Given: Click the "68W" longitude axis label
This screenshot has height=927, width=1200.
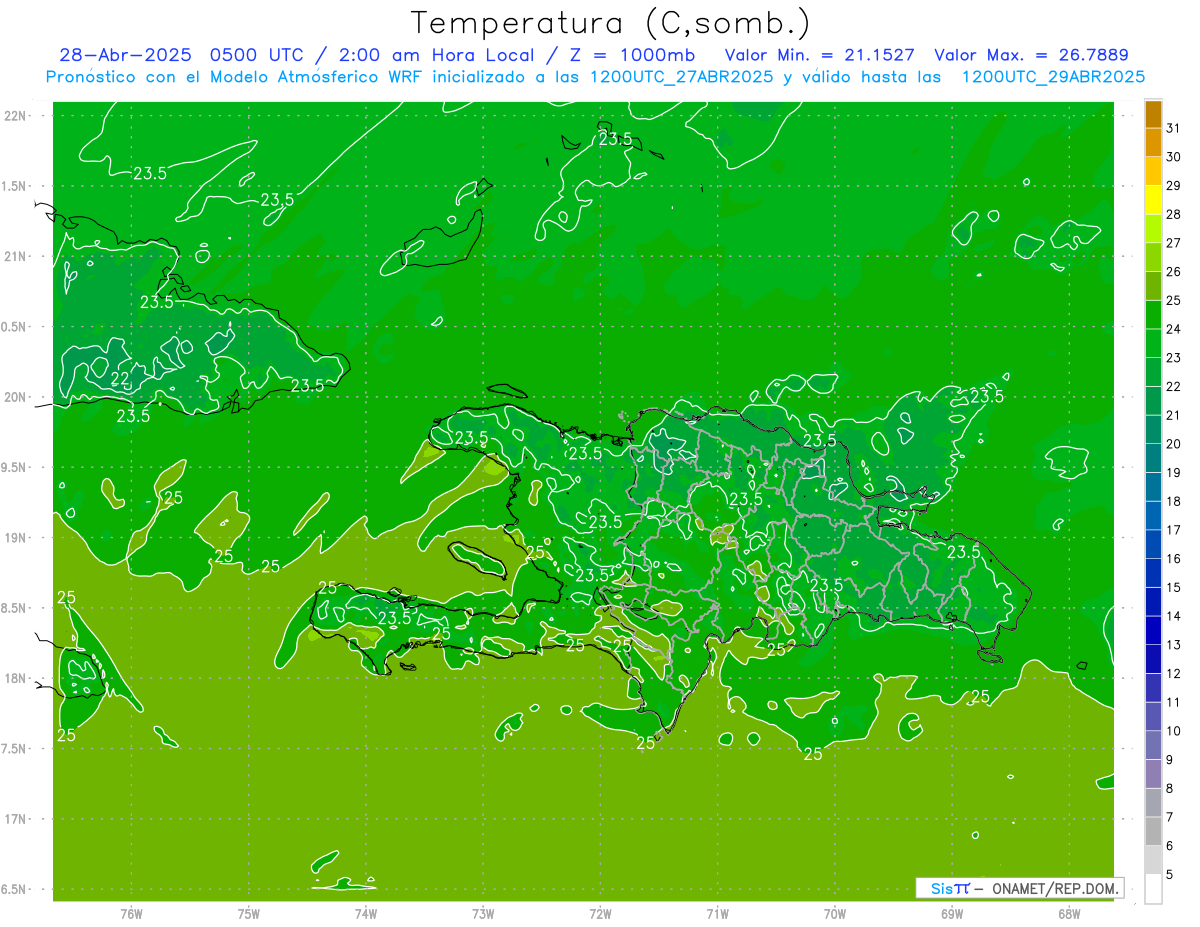Looking at the screenshot, I should (1069, 914).
